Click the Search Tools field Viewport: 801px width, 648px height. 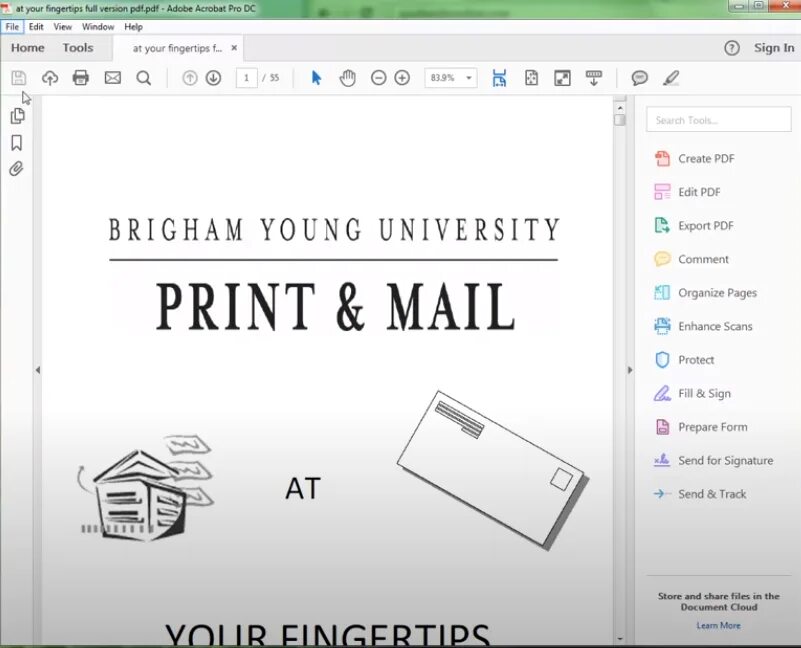click(718, 120)
